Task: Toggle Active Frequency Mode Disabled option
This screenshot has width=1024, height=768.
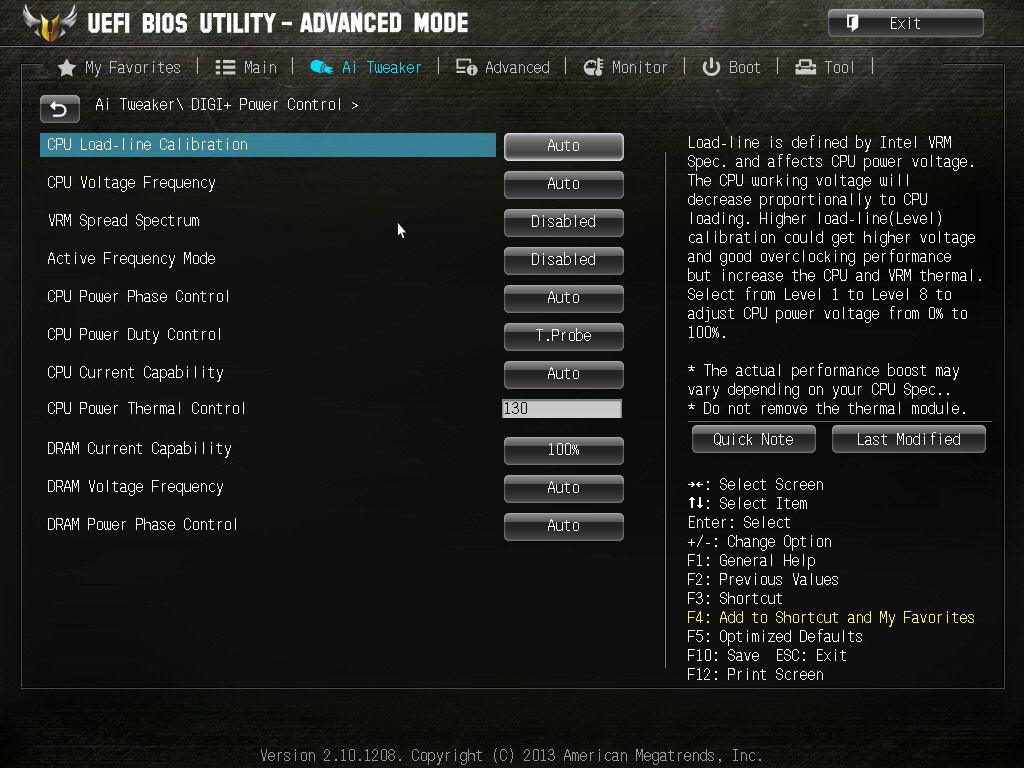Action: pos(564,260)
